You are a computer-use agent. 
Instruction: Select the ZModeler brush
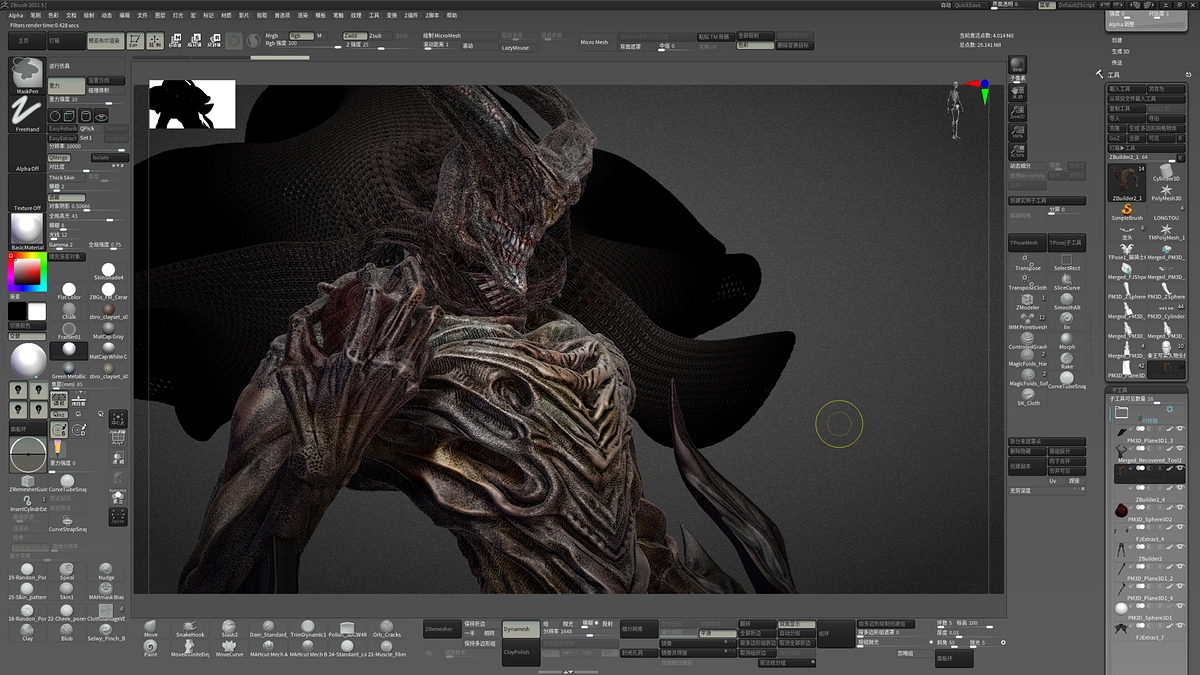point(1027,301)
